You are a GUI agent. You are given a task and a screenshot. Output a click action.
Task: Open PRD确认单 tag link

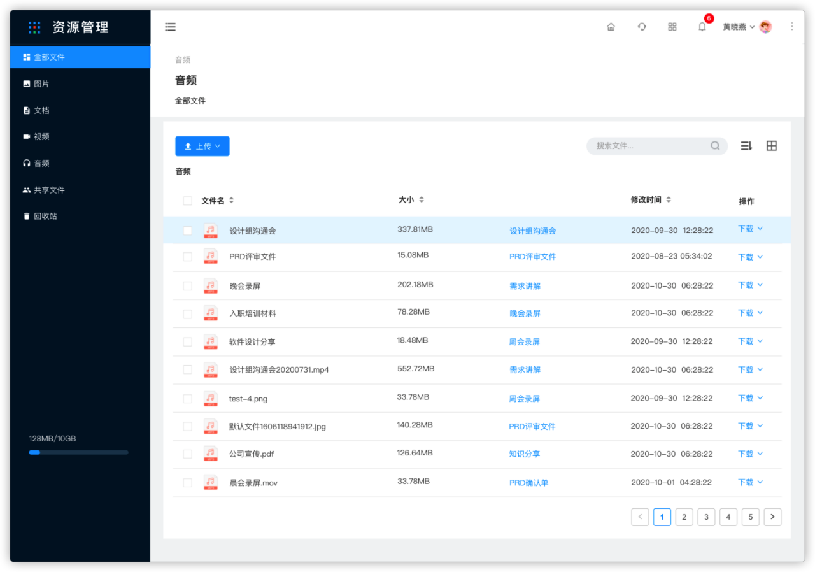[529, 483]
